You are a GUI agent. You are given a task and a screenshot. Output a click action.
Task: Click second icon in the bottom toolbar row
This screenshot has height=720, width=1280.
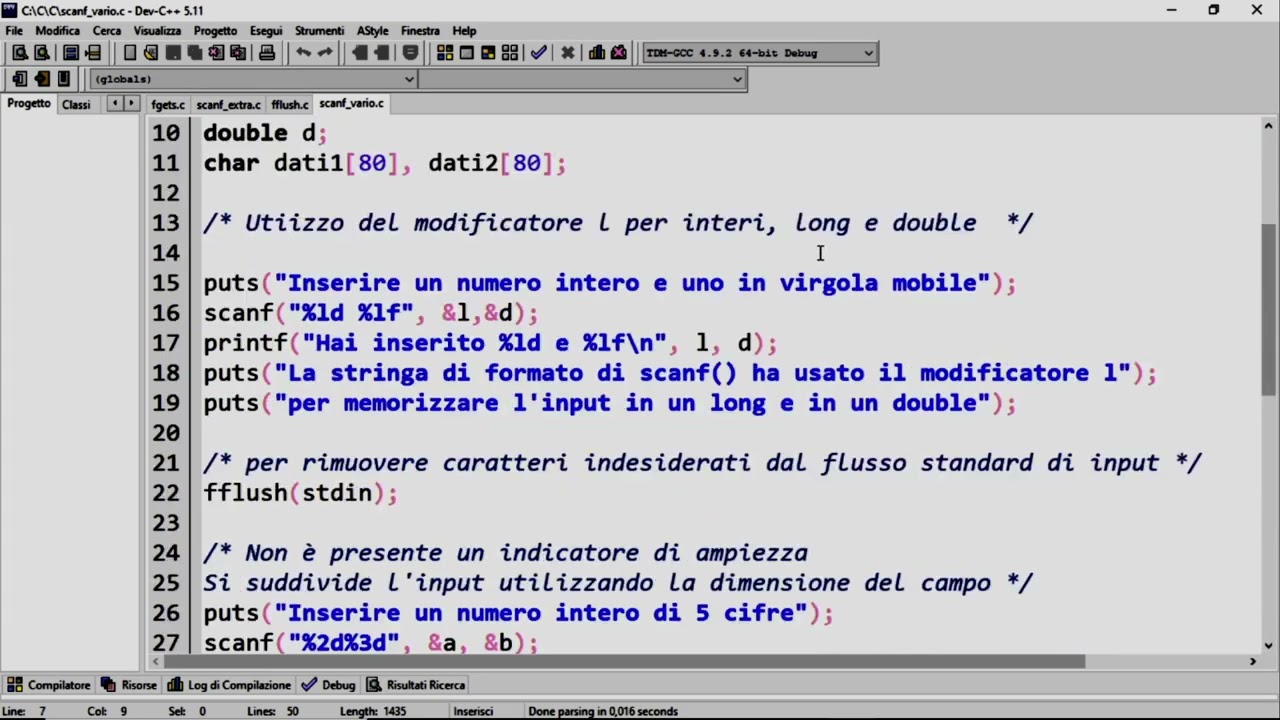[42, 79]
